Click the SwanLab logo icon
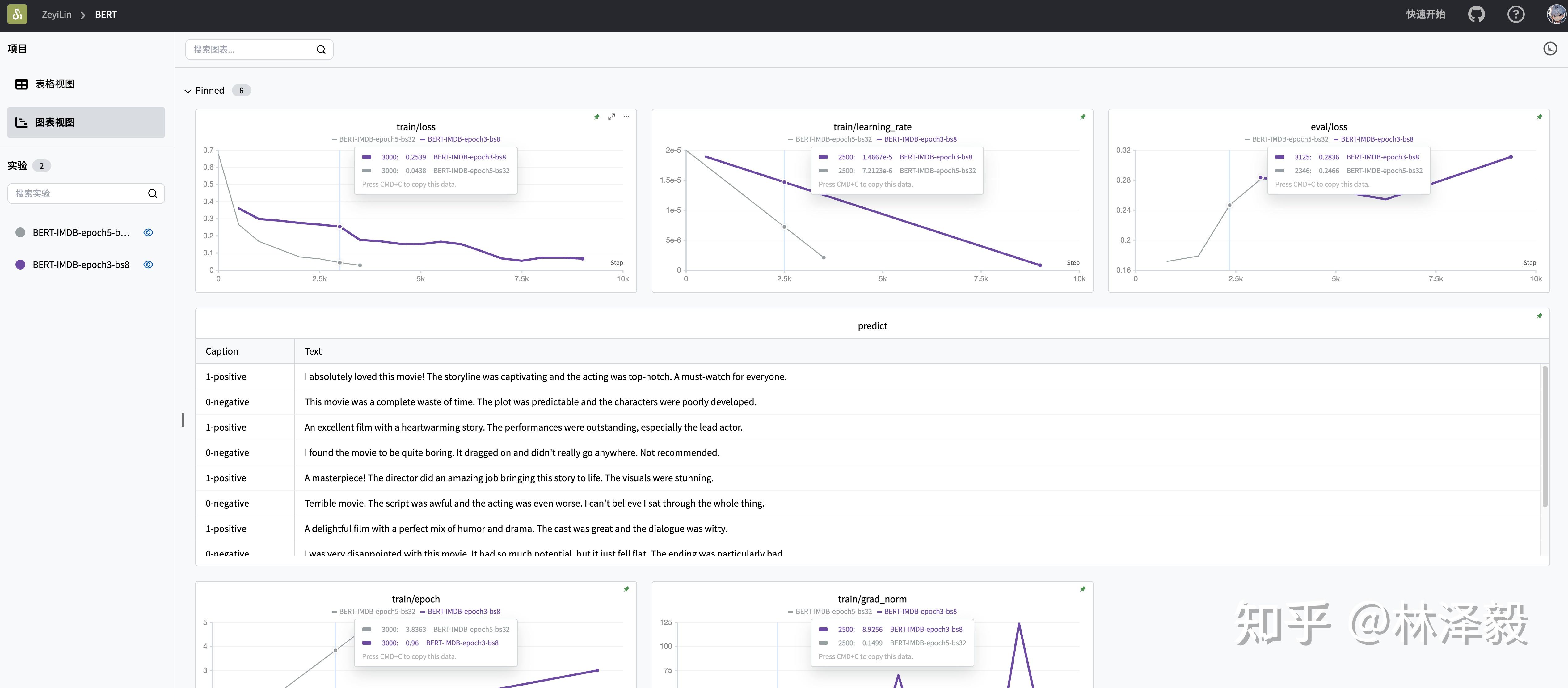Viewport: 1568px width, 688px height. point(17,15)
